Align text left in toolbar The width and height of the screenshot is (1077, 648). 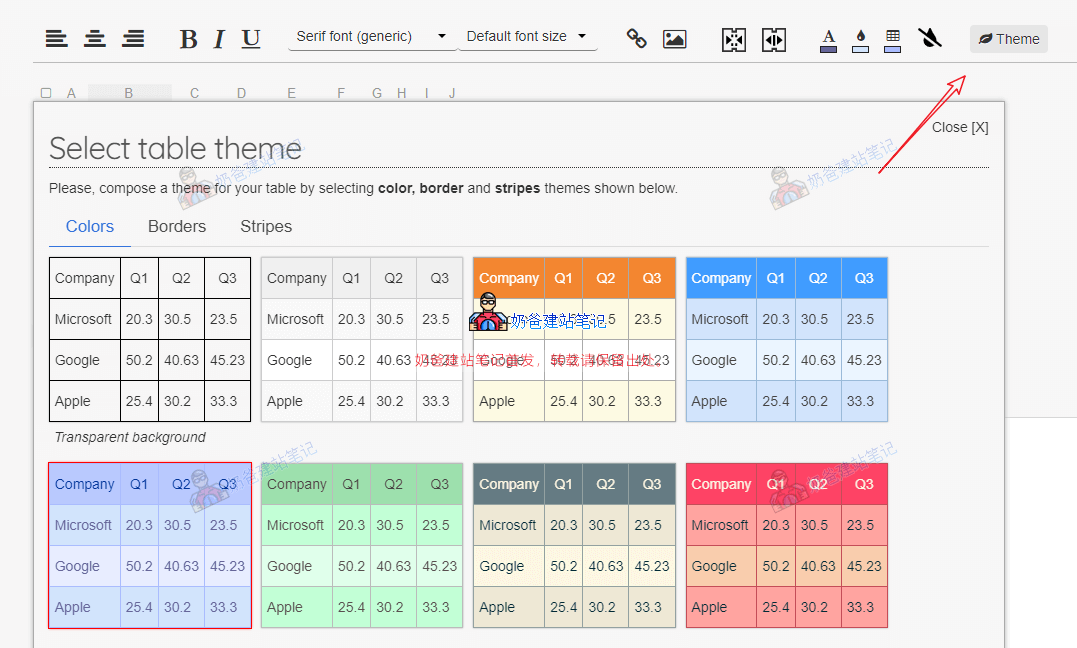pos(57,39)
